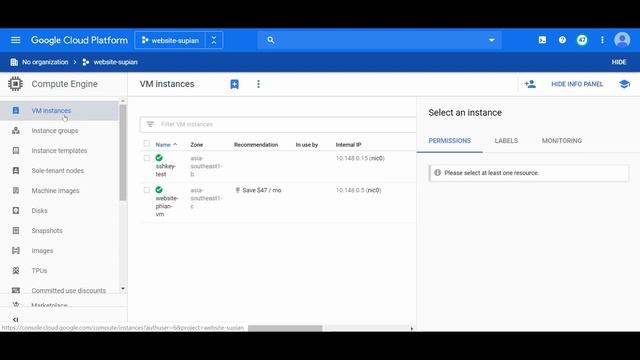
Task: Click the In use by column header
Action: click(307, 144)
